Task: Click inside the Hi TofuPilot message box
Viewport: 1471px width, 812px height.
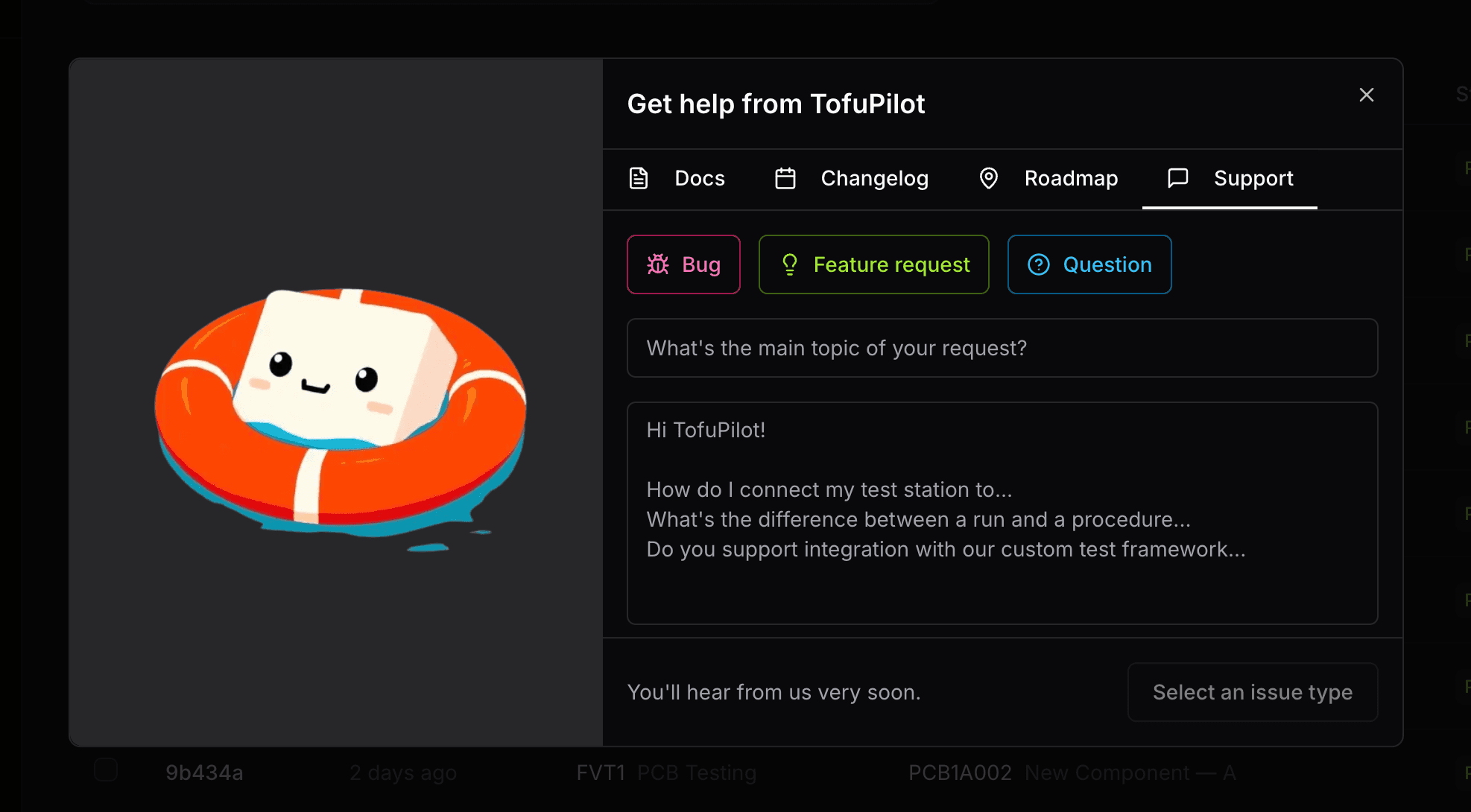Action: coord(1002,514)
